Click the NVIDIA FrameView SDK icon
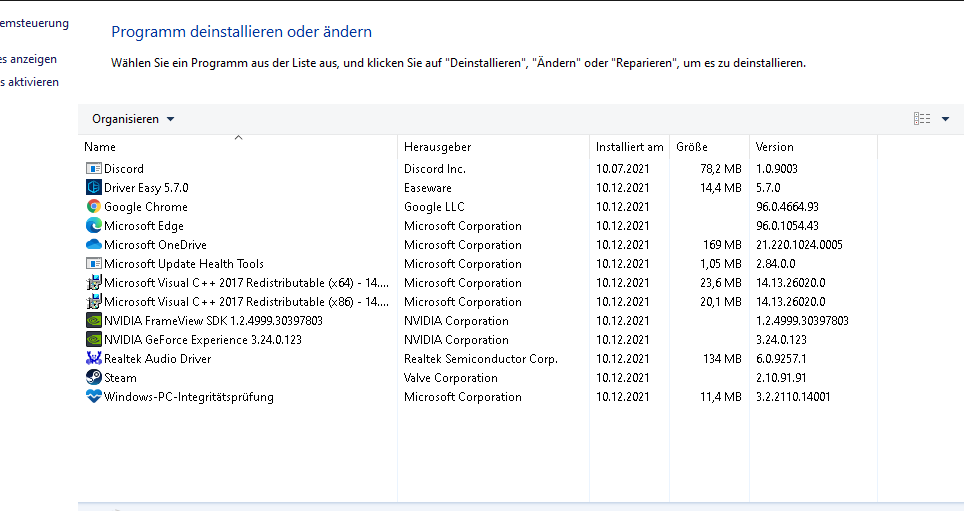 pyautogui.click(x=94, y=321)
